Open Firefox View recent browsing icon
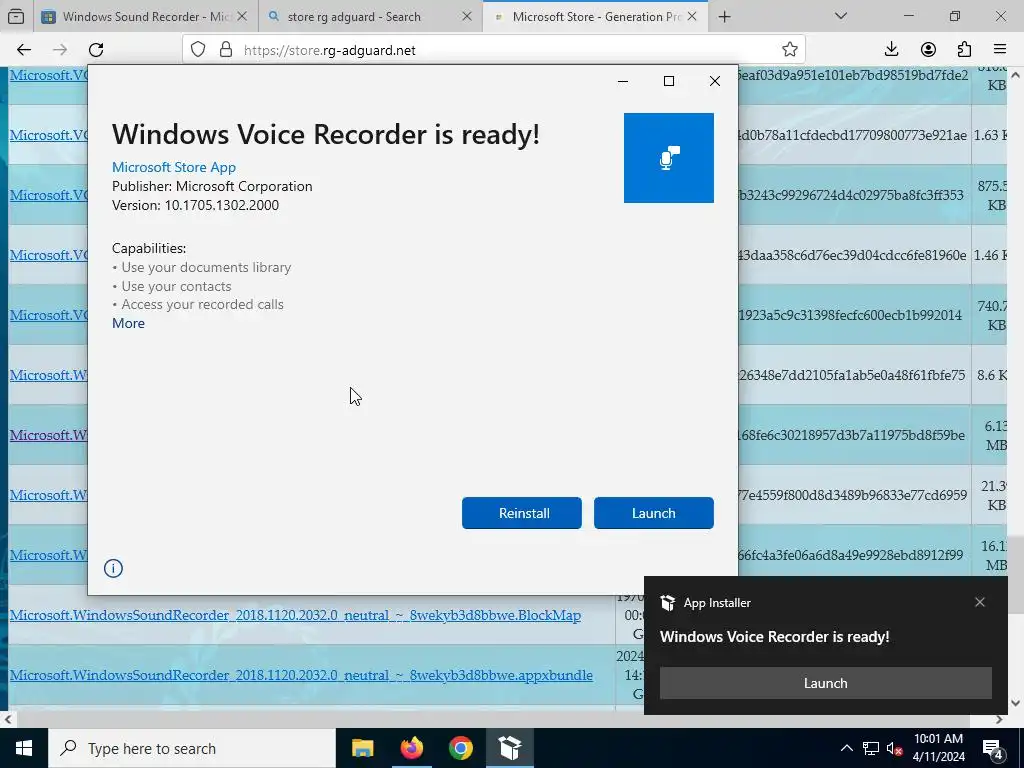The height and width of the screenshot is (768, 1024). 16,16
